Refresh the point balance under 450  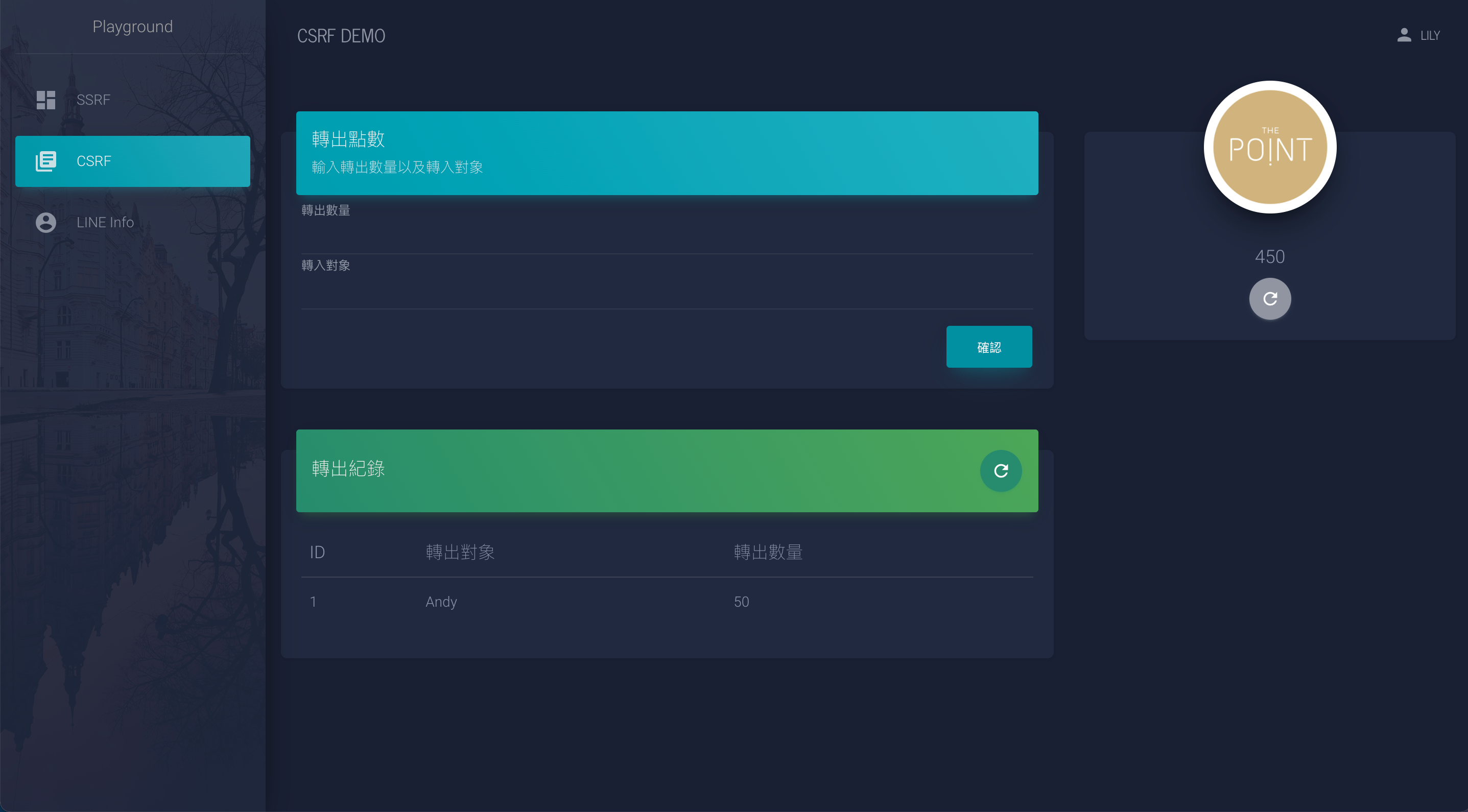pos(1270,299)
